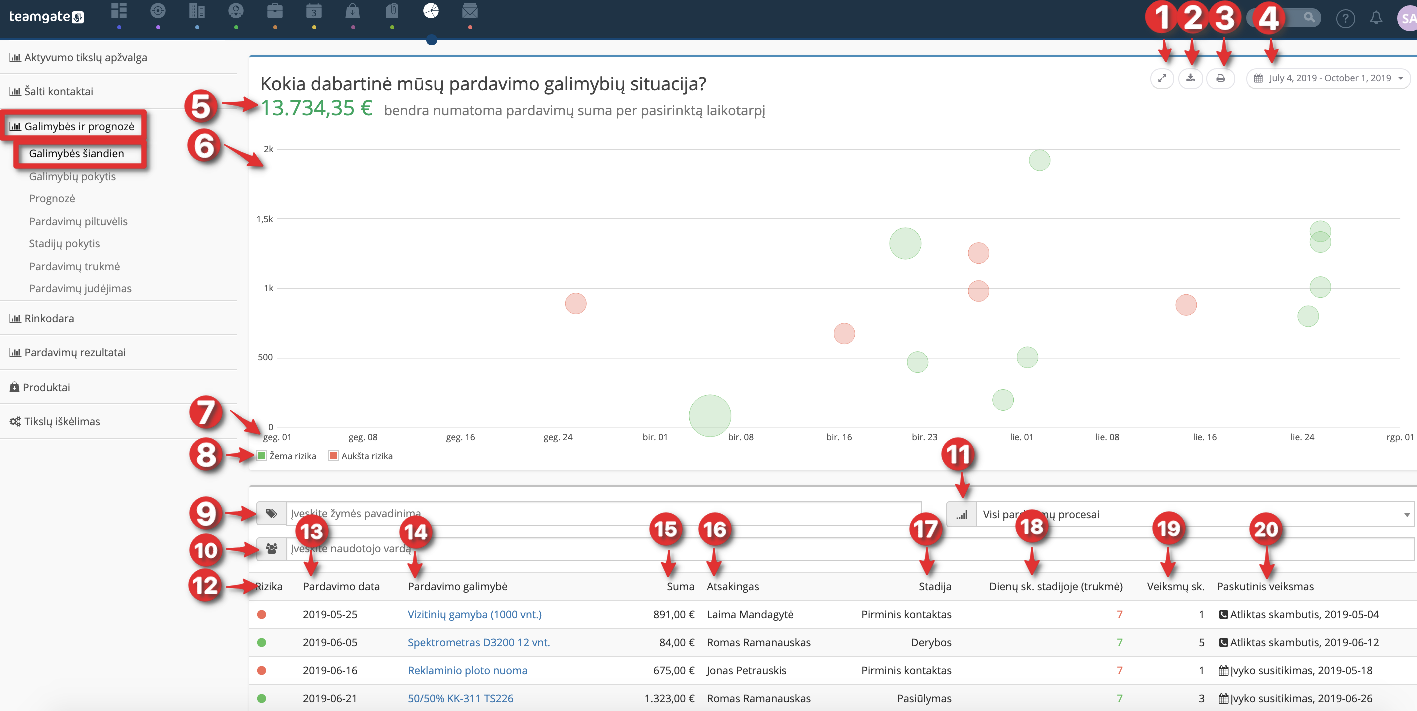Open the Visi pardavimų procesai dropdown
The width and height of the screenshot is (1417, 711).
(x=1194, y=514)
